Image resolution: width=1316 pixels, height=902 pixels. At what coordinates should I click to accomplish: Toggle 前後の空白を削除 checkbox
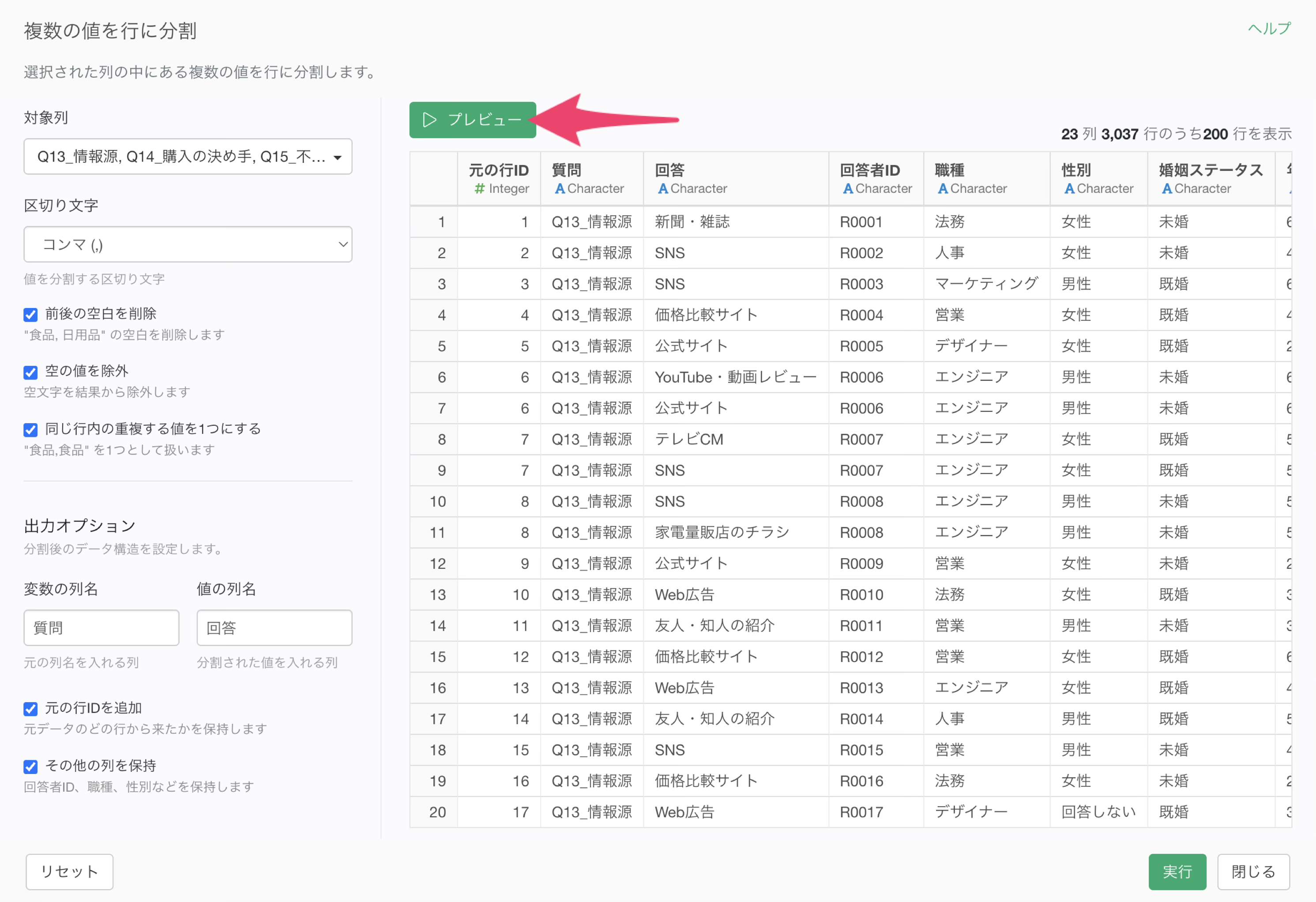pyautogui.click(x=30, y=314)
